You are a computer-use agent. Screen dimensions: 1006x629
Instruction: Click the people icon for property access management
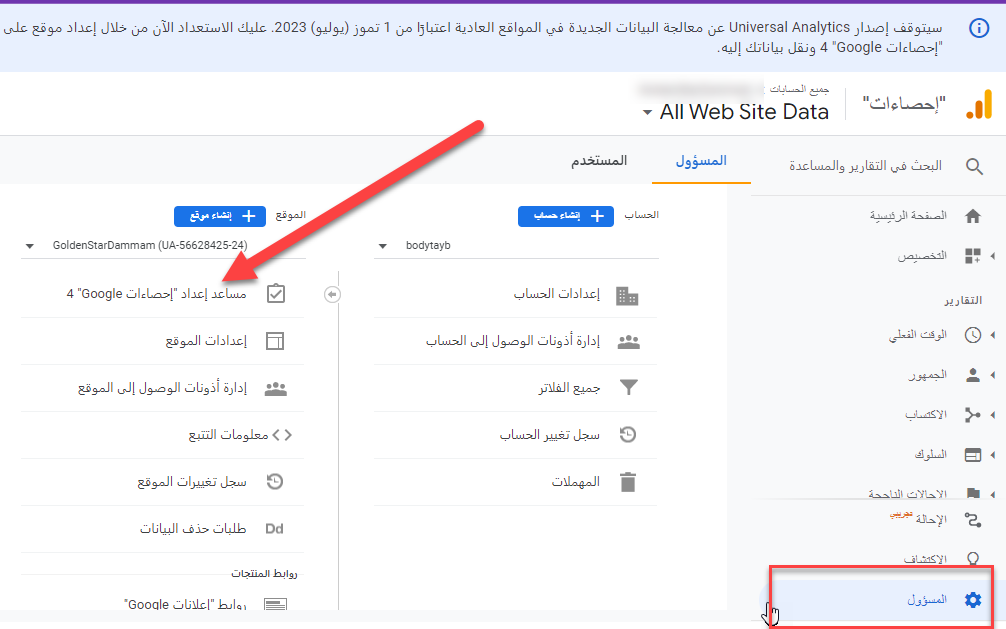click(276, 388)
